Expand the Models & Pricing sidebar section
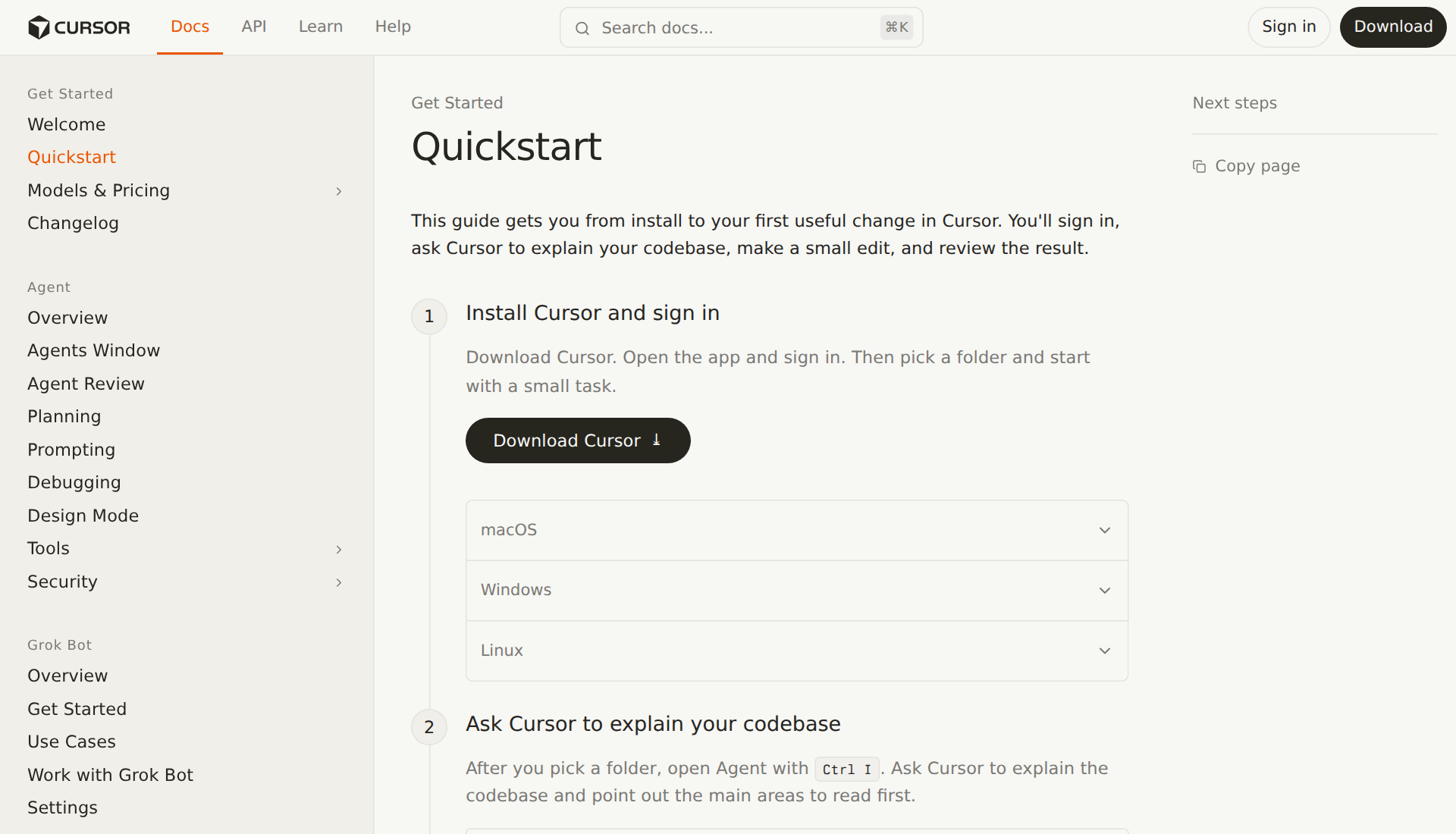The height and width of the screenshot is (834, 1456). pyautogui.click(x=339, y=191)
